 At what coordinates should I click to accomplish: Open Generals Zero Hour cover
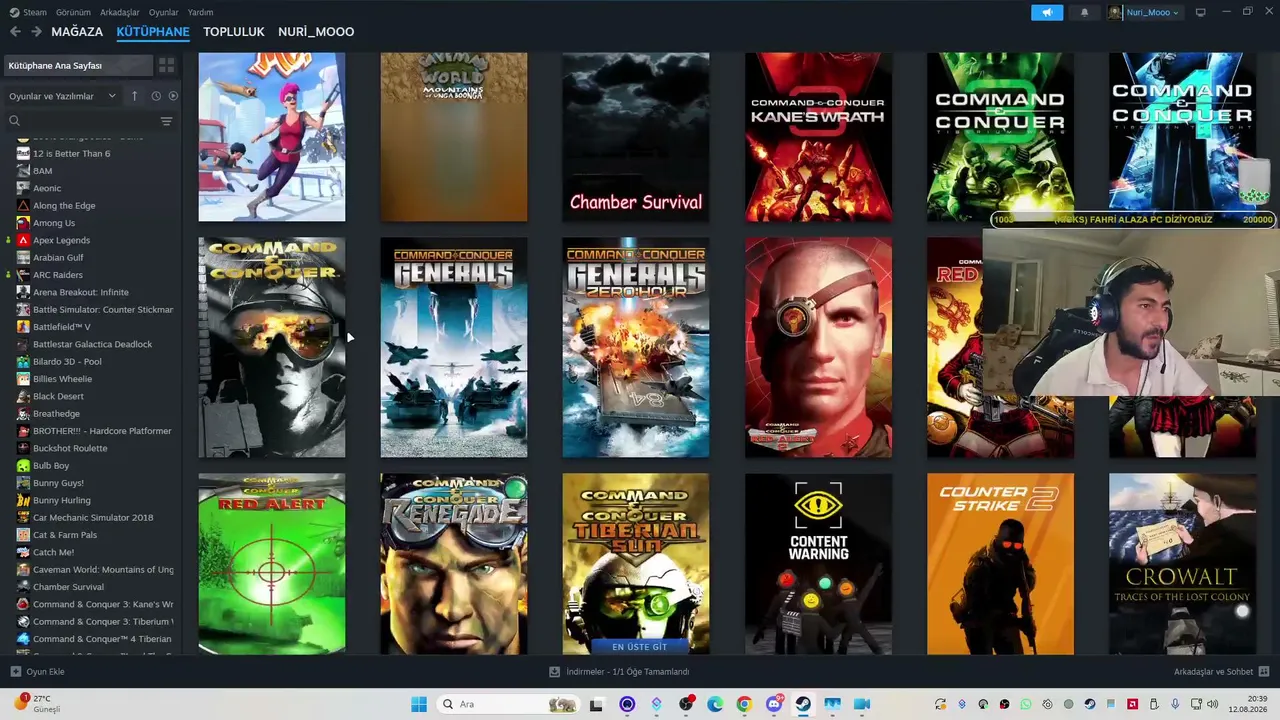[636, 348]
